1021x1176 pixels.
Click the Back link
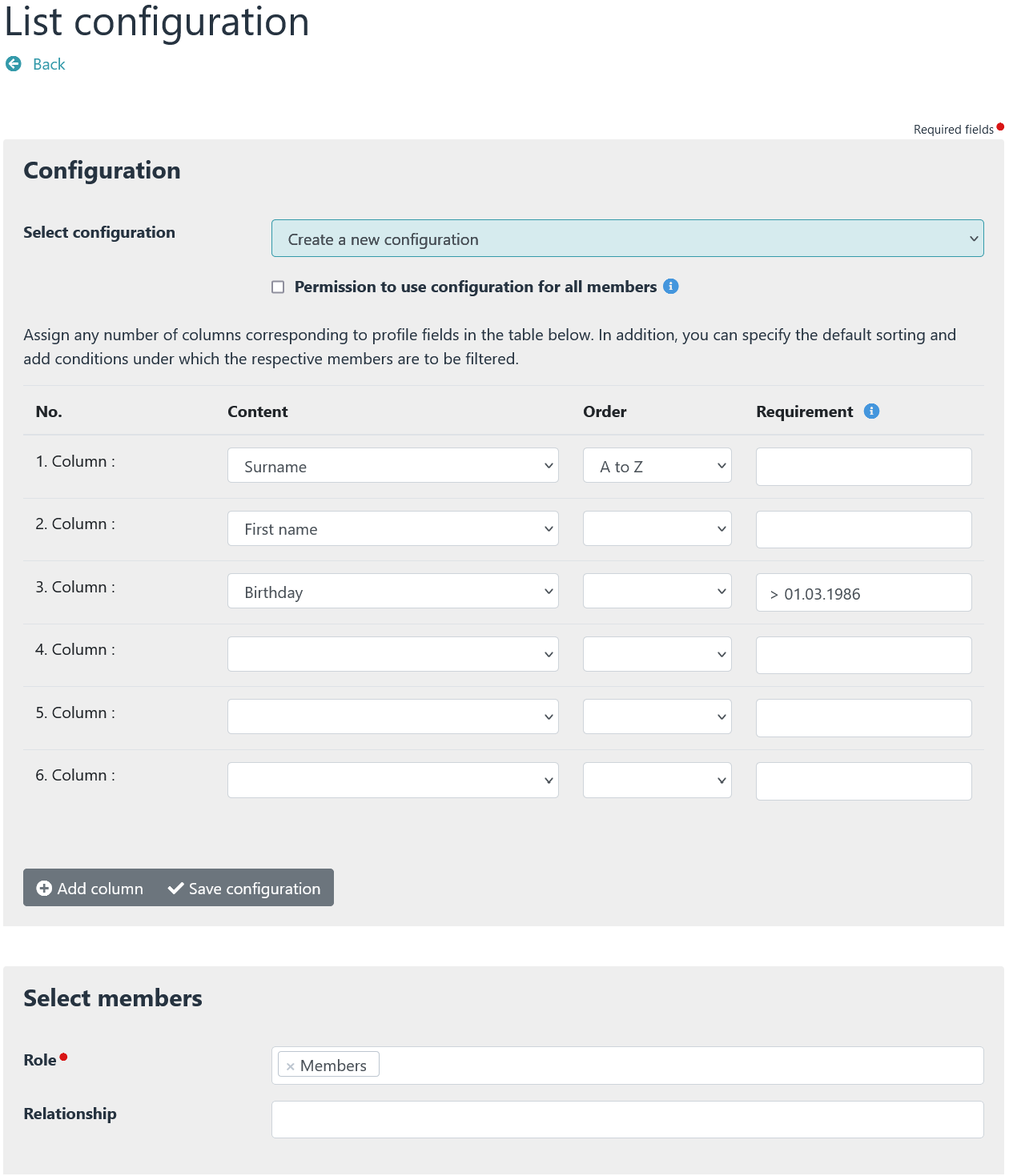pos(48,63)
